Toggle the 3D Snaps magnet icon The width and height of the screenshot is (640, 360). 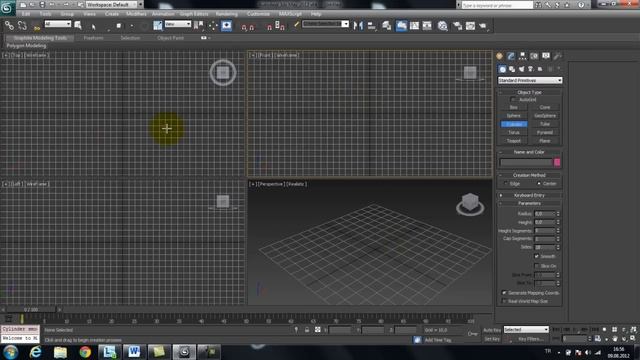[244, 27]
